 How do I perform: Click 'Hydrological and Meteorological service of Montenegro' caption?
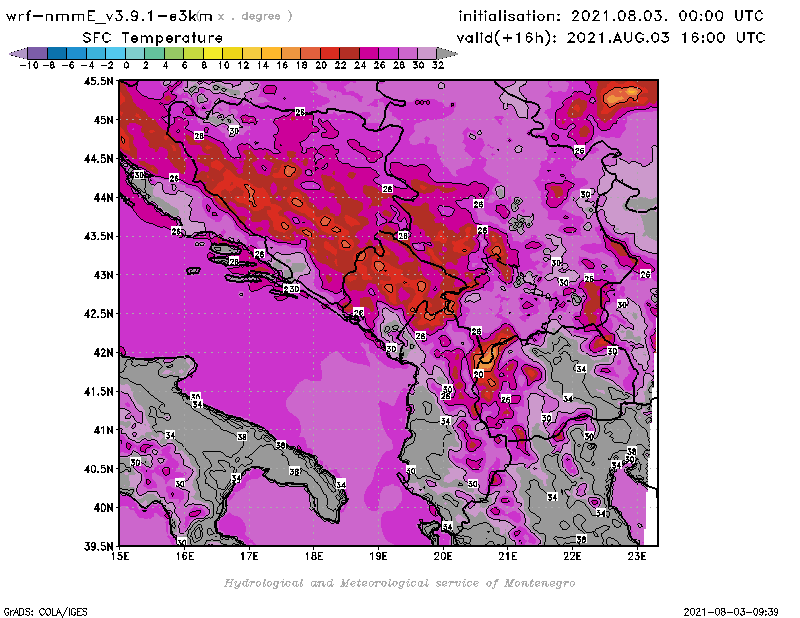(399, 583)
